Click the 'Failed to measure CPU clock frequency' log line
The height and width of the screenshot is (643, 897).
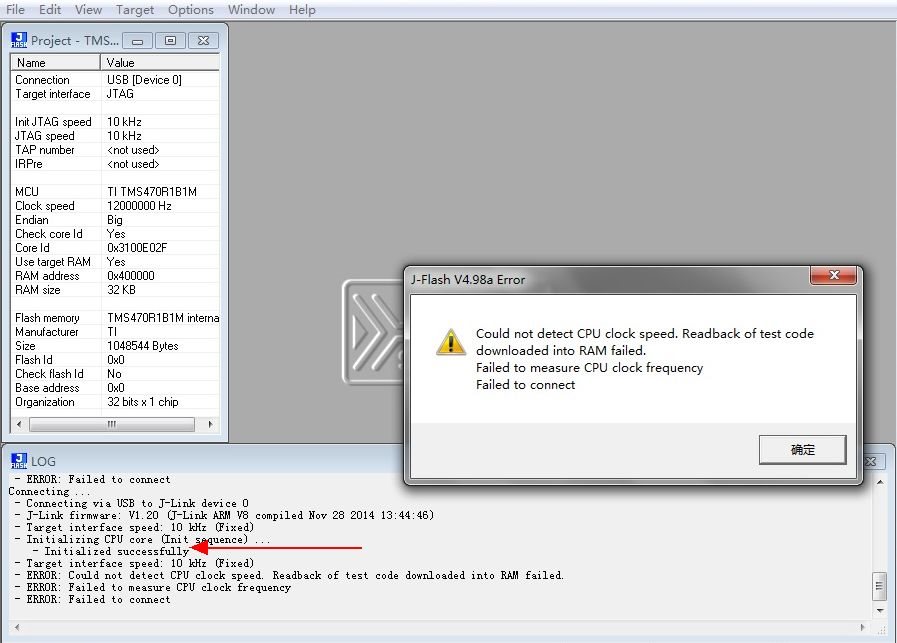pyautogui.click(x=153, y=588)
